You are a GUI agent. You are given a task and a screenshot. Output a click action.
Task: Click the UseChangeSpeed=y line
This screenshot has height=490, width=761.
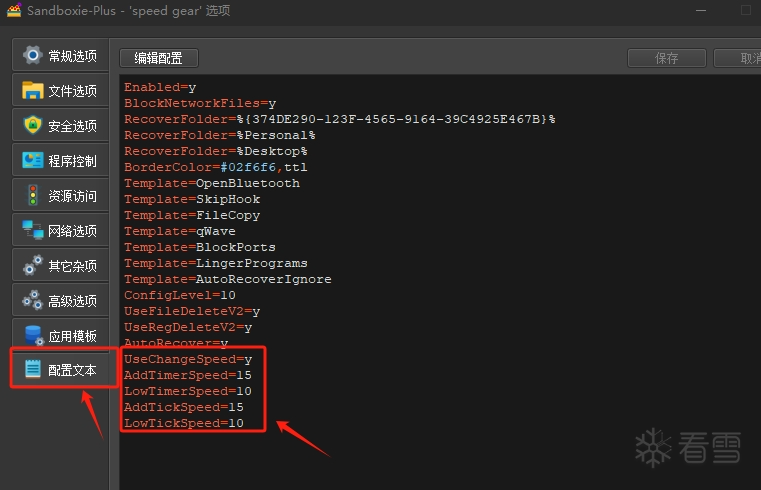(x=188, y=359)
